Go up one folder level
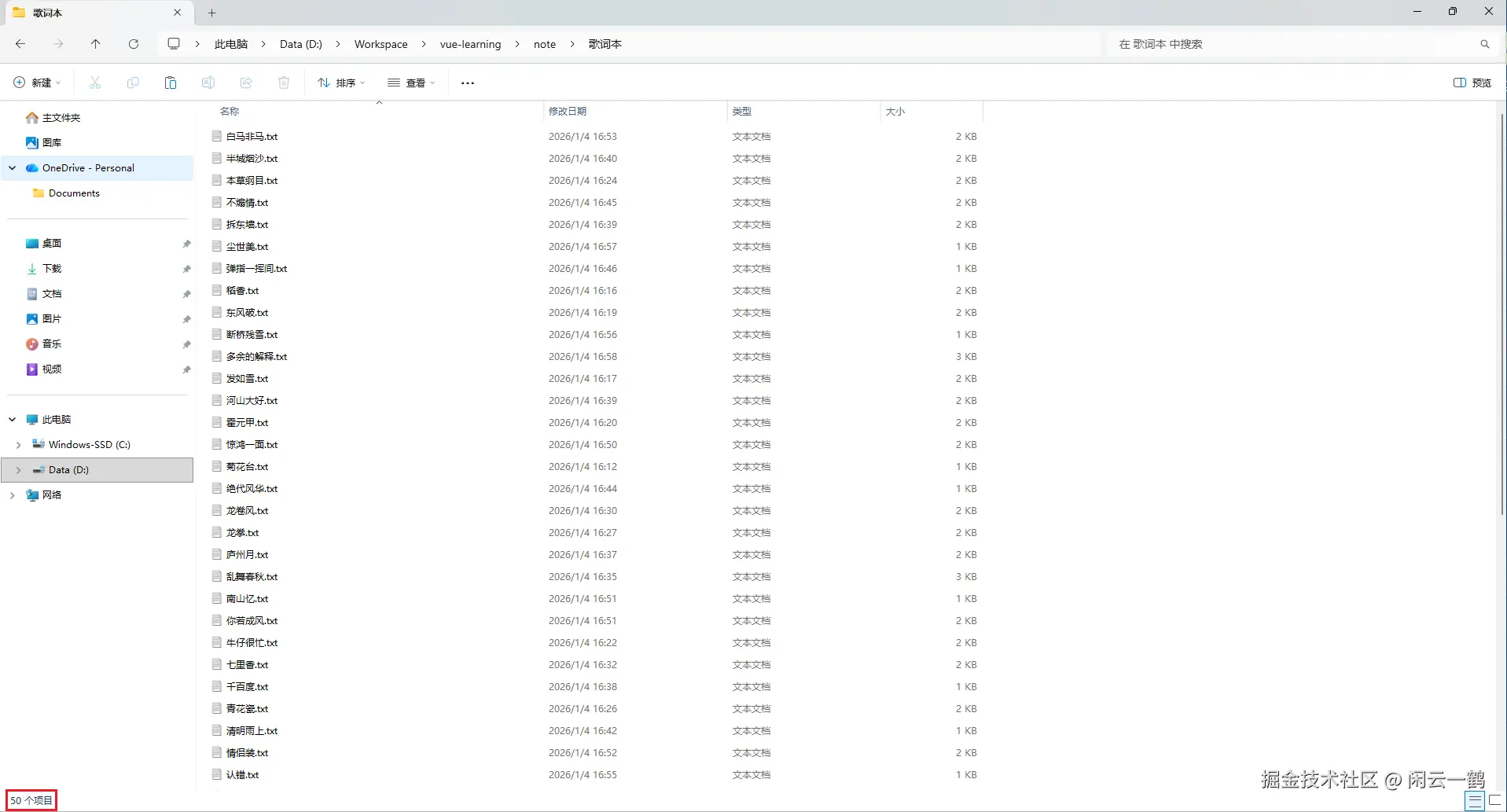This screenshot has height=812, width=1507. (96, 44)
